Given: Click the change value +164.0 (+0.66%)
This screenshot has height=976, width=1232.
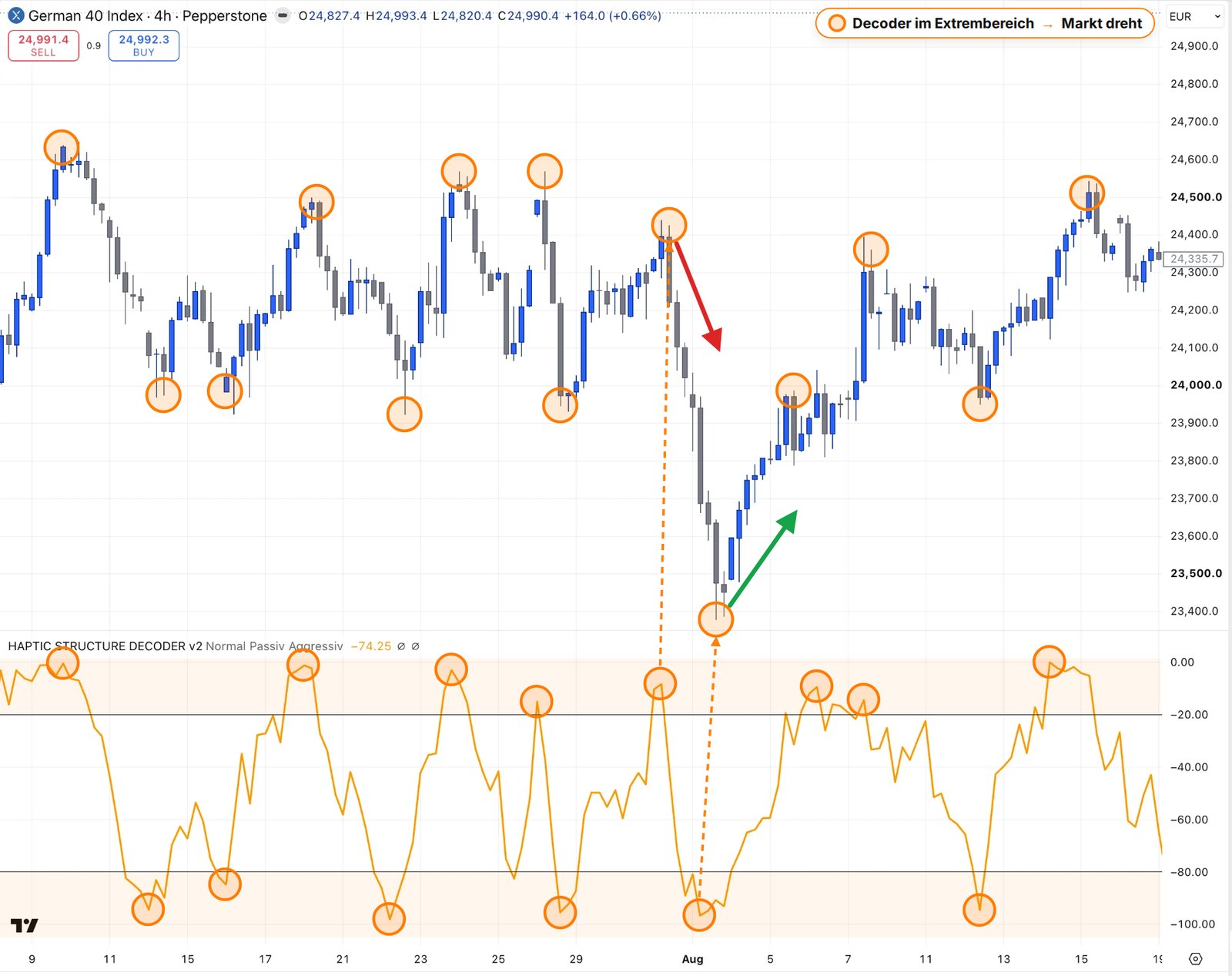Looking at the screenshot, I should click(x=612, y=15).
